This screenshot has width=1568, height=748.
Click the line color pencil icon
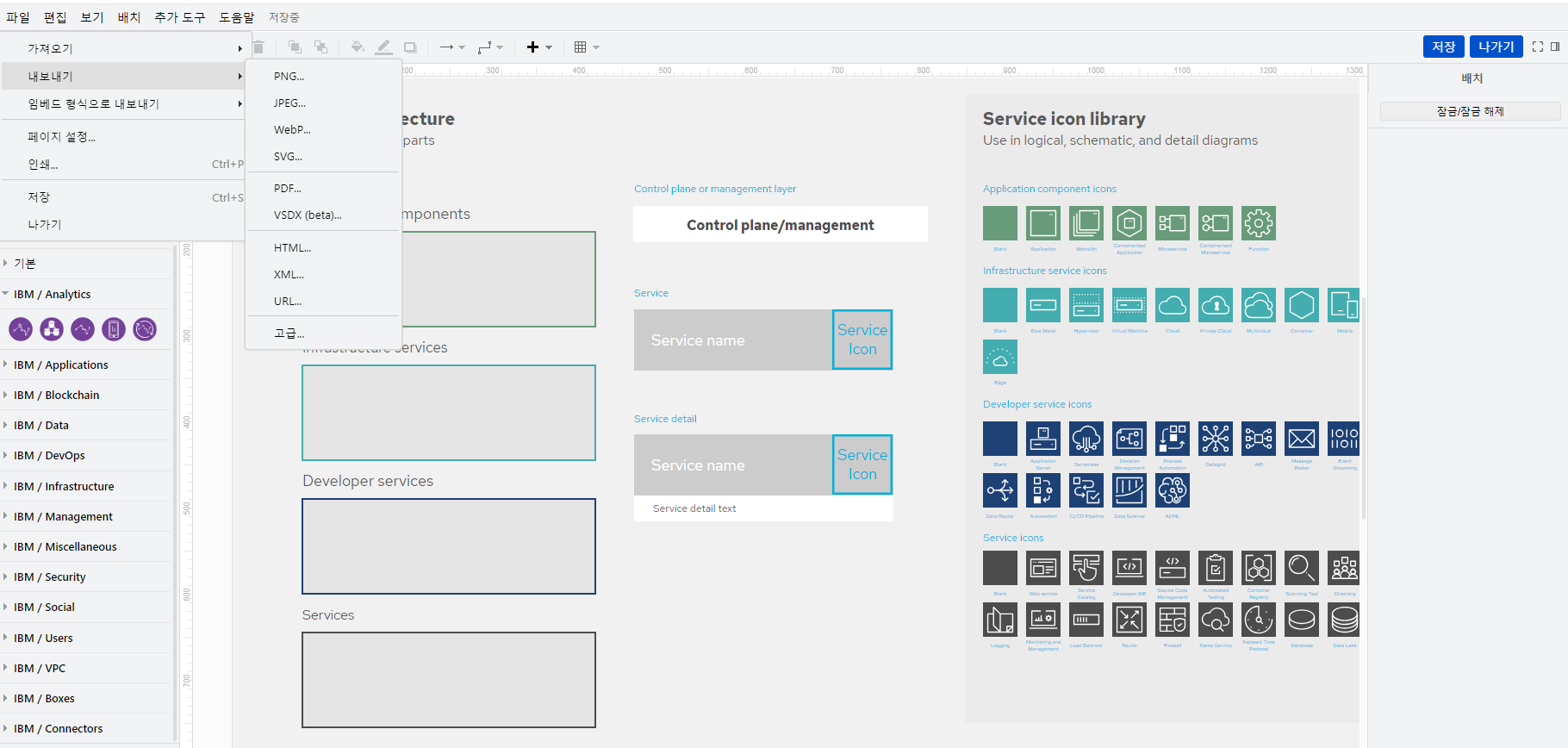click(384, 47)
